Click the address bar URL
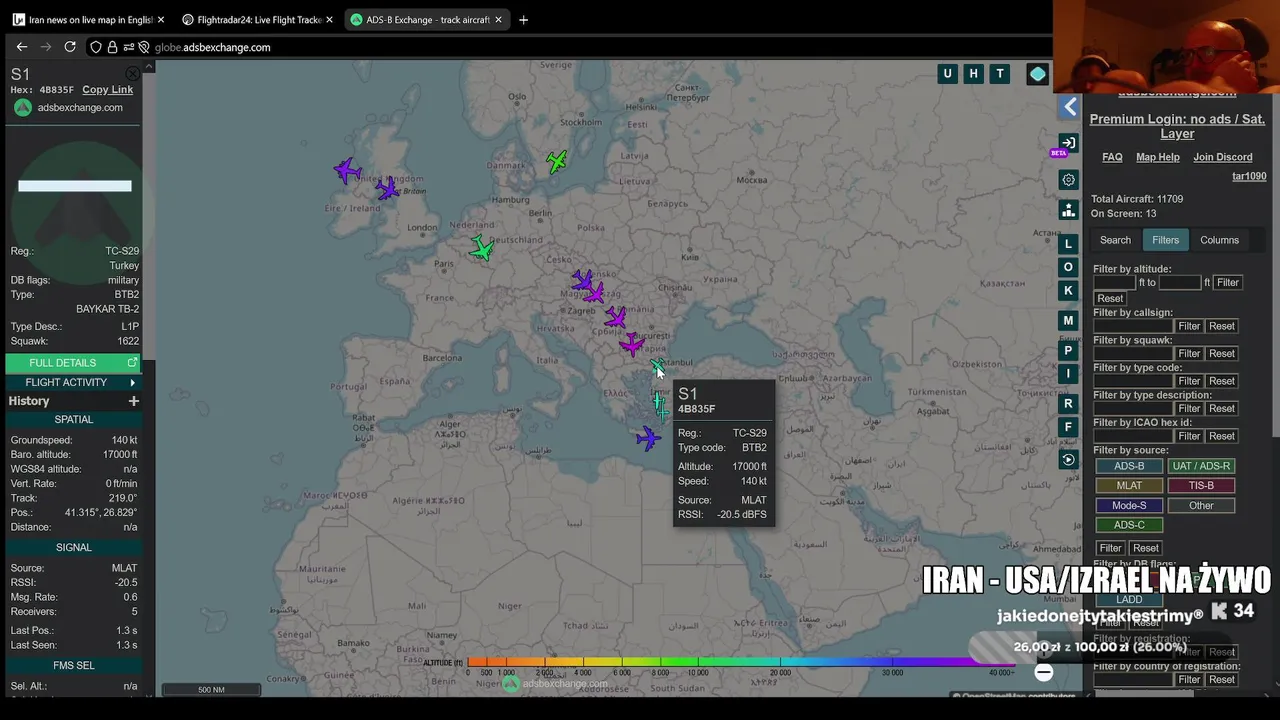The width and height of the screenshot is (1280, 720). point(212,47)
